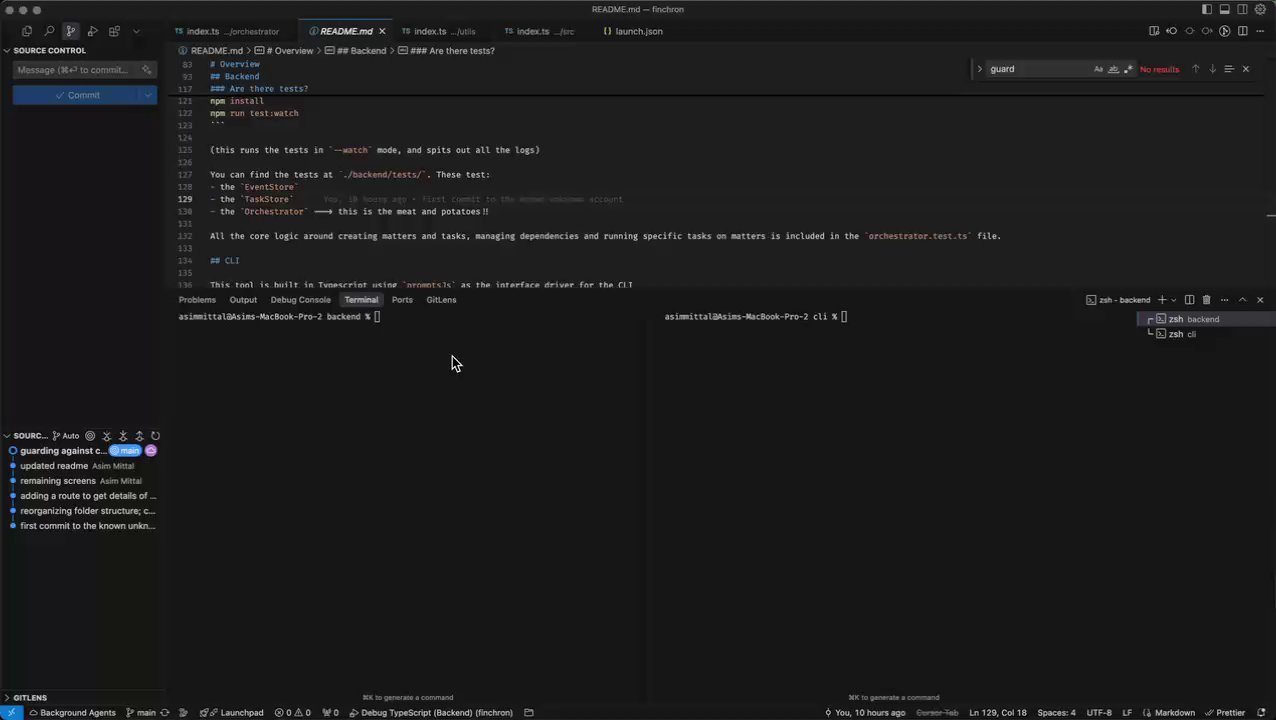Open the Explorer view in activity bar

[x=27, y=31]
